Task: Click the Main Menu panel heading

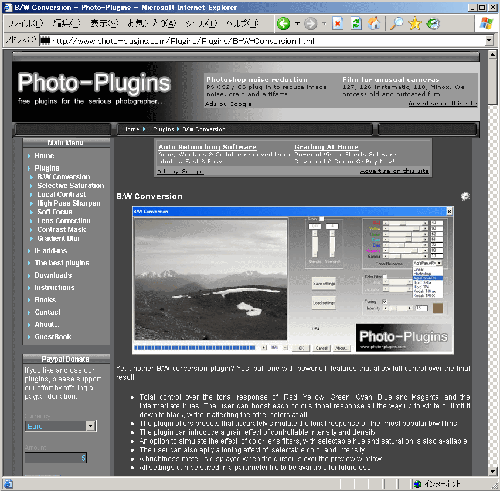Action: 66,143
